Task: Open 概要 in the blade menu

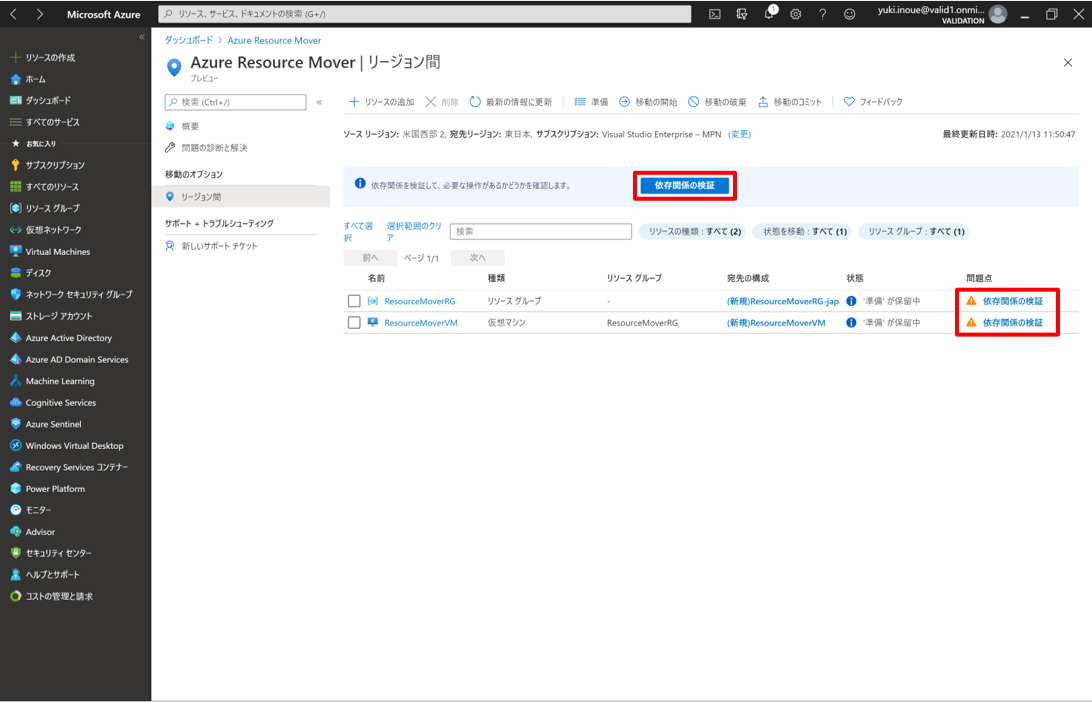Action: click(182, 126)
